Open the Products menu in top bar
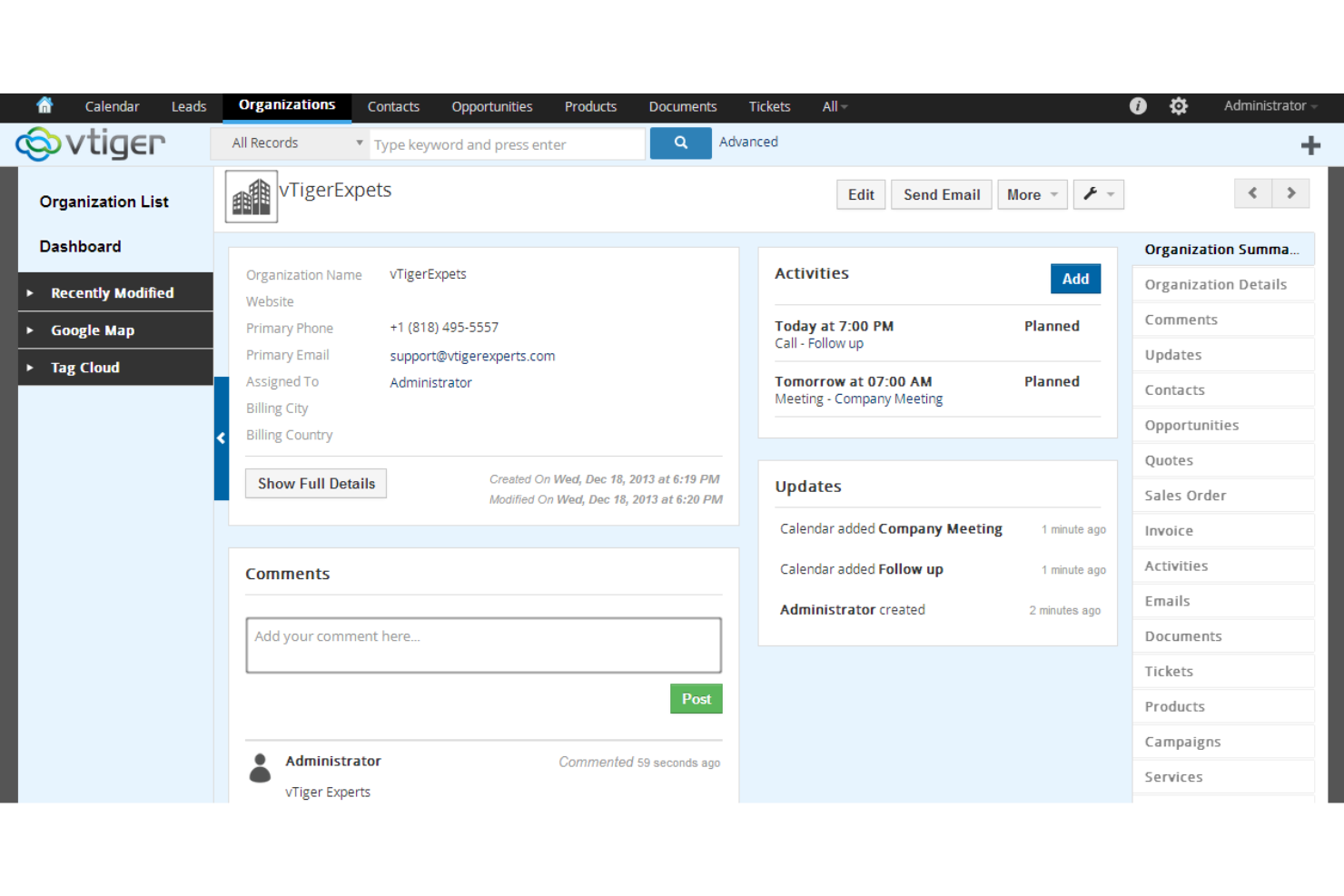This screenshot has height=896, width=1344. tap(590, 106)
